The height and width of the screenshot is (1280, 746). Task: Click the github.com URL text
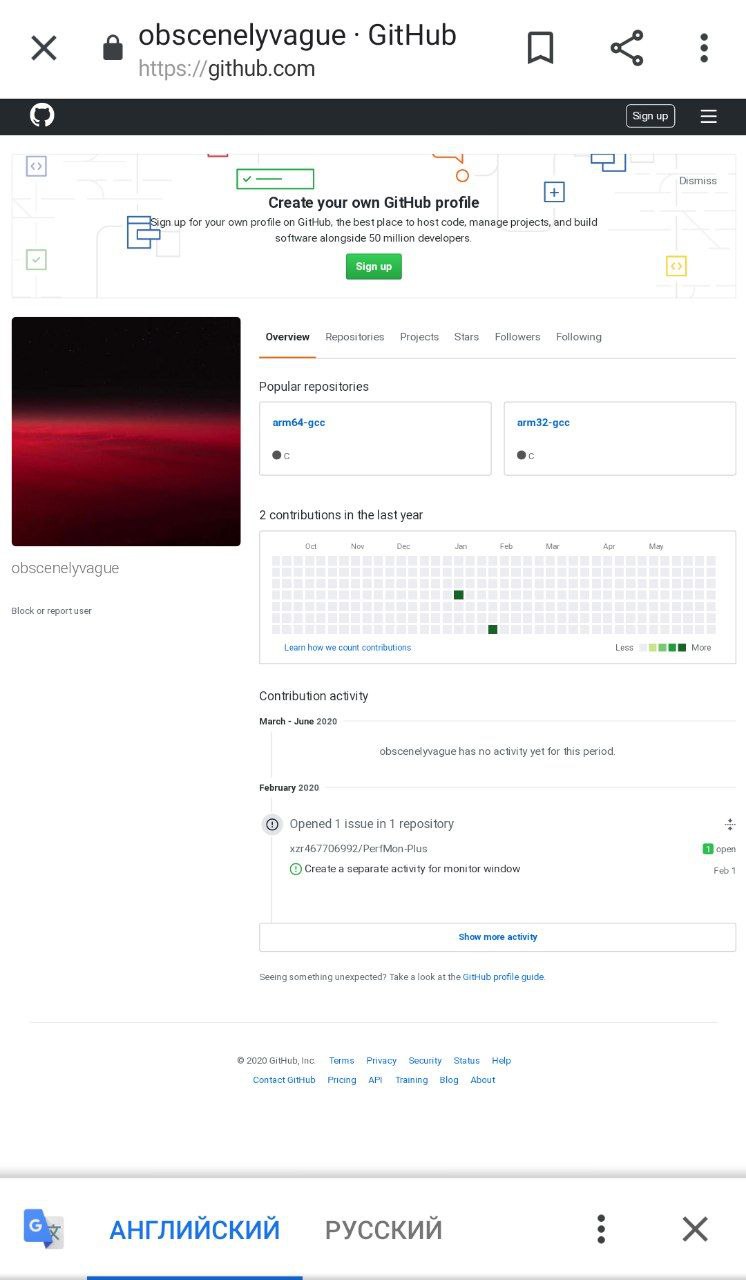click(x=227, y=69)
